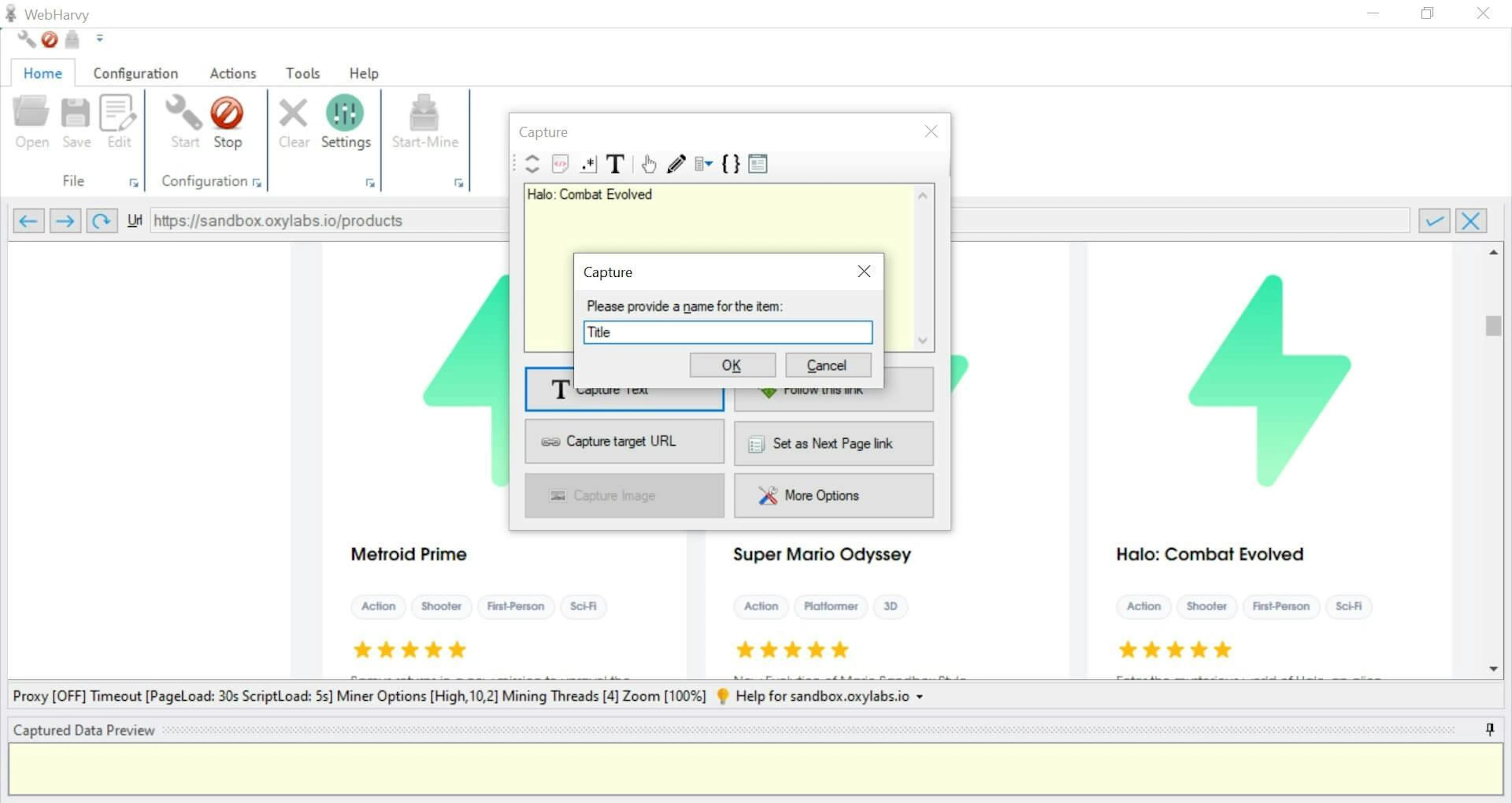This screenshot has height=803, width=1512.
Task: Click the Open file ribbon button
Action: 31,123
